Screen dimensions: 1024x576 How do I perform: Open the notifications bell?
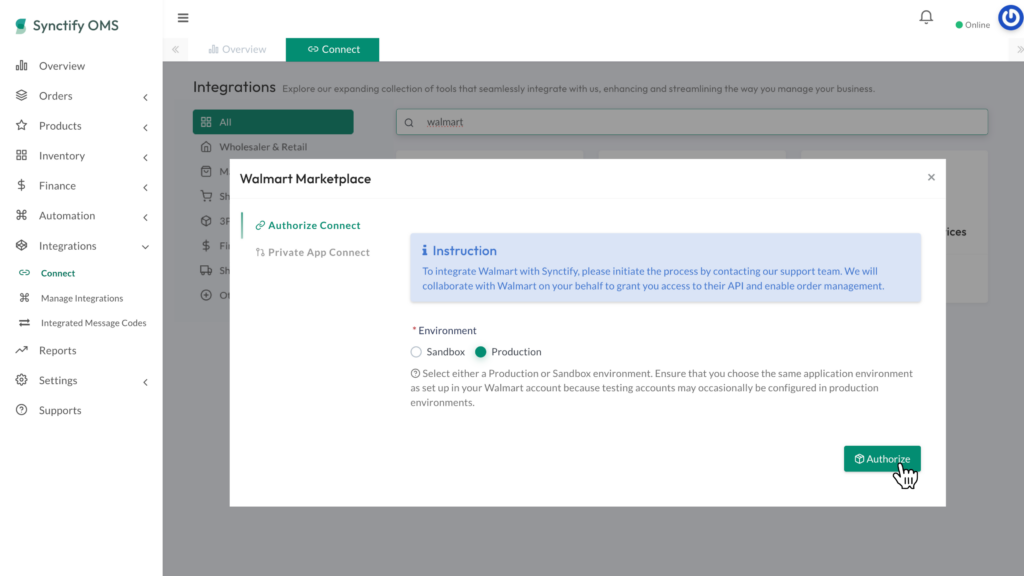pyautogui.click(x=926, y=17)
